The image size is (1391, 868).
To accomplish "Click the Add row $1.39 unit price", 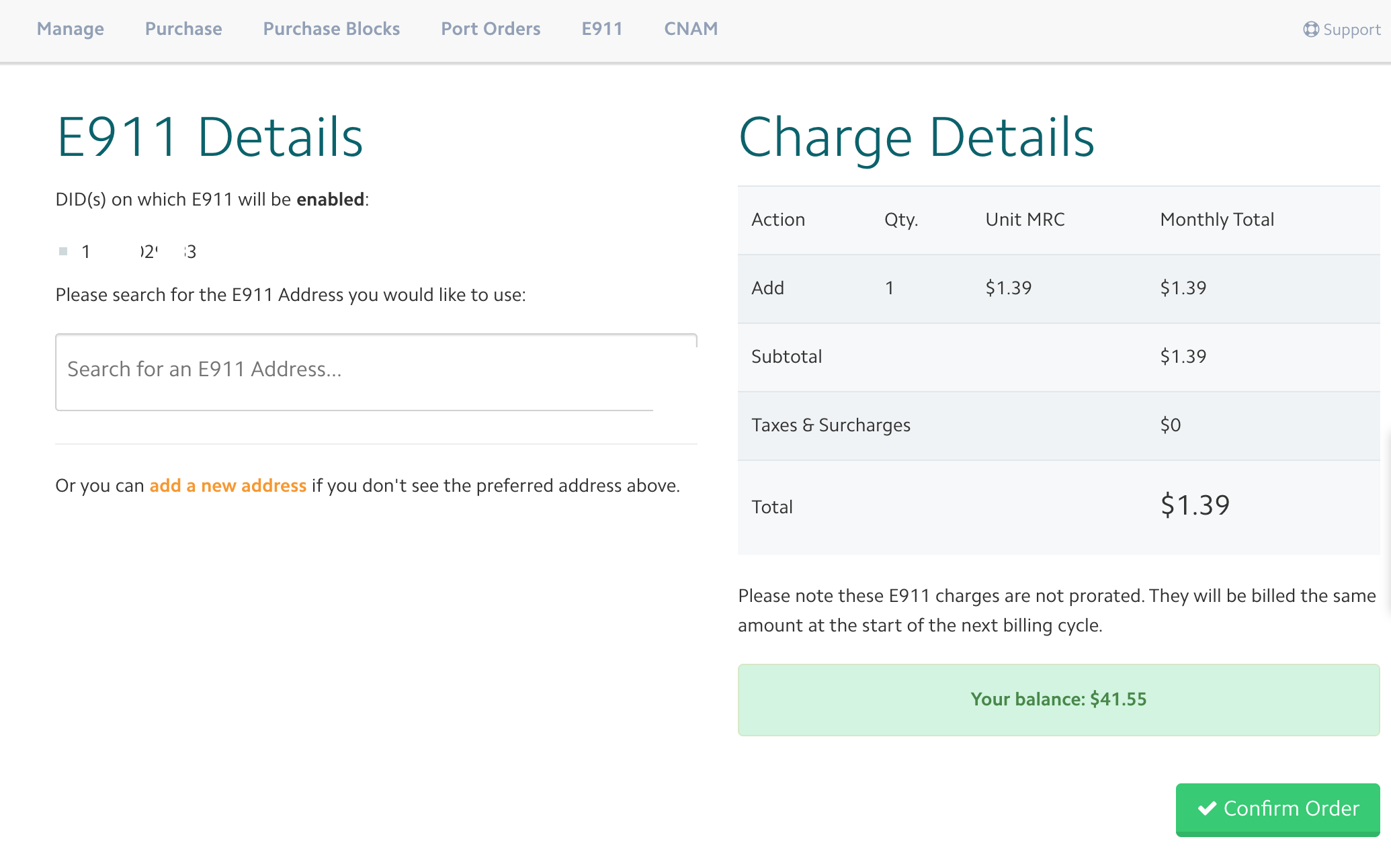I will point(1008,288).
